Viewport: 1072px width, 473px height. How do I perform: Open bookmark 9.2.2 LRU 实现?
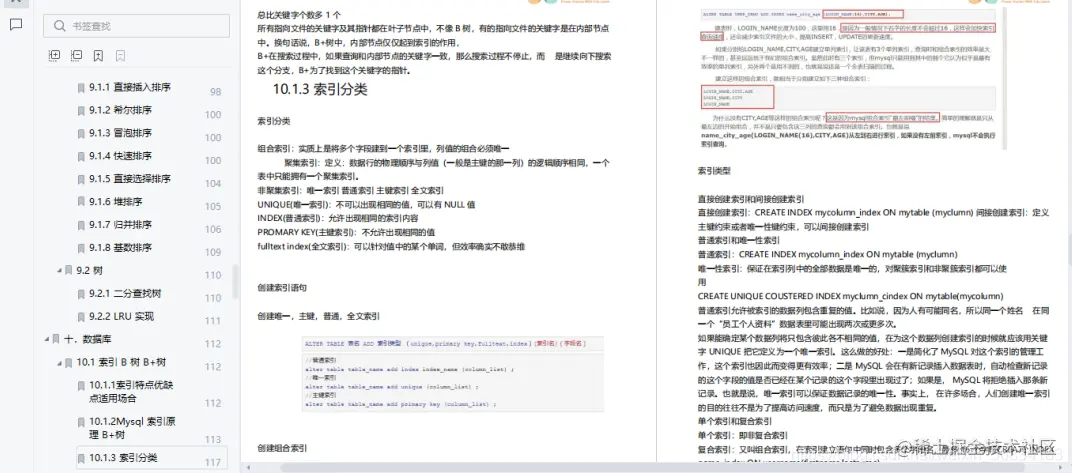click(x=122, y=316)
